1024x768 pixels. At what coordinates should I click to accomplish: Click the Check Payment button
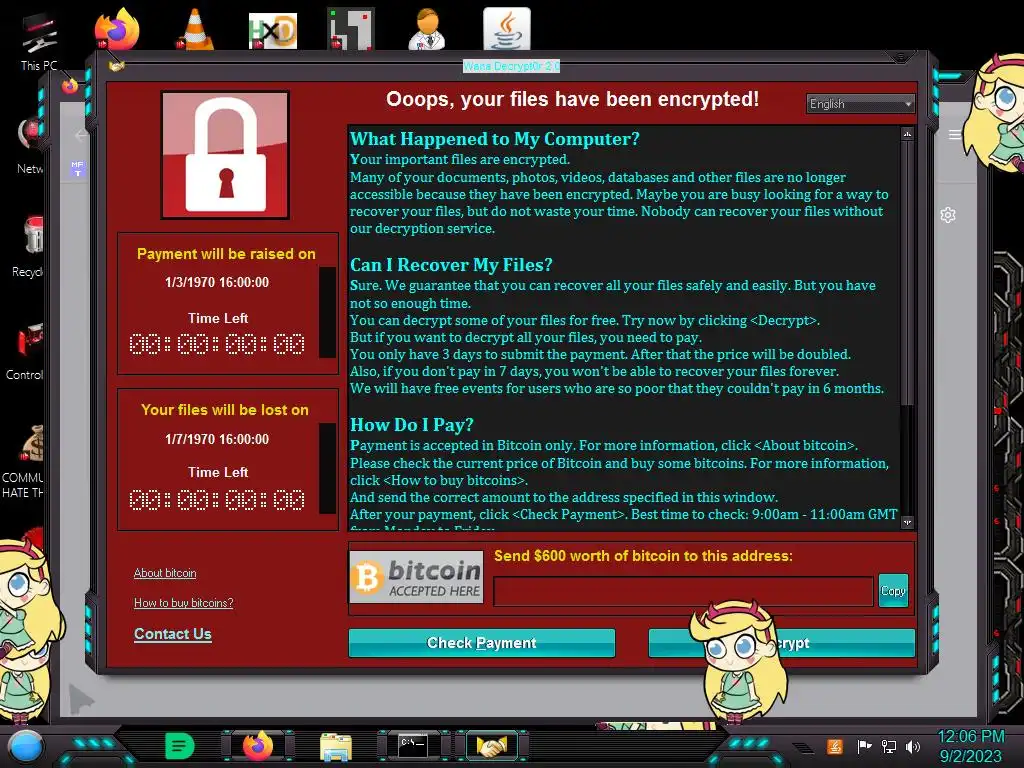coord(482,643)
